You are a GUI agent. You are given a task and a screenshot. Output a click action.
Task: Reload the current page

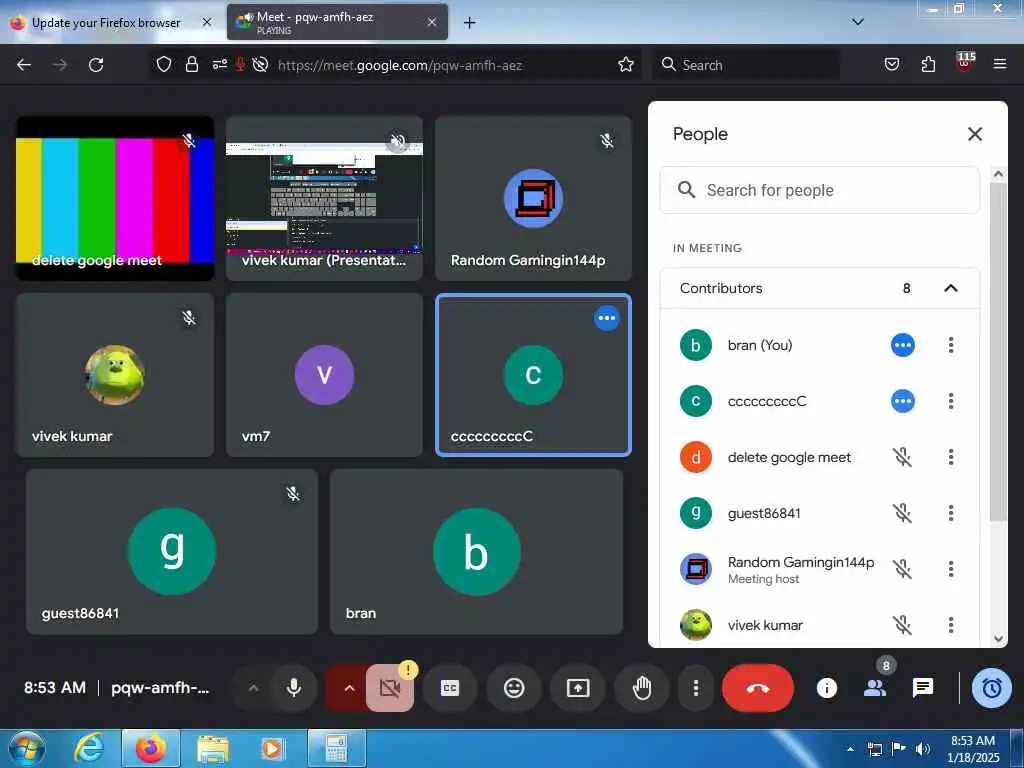(96, 65)
